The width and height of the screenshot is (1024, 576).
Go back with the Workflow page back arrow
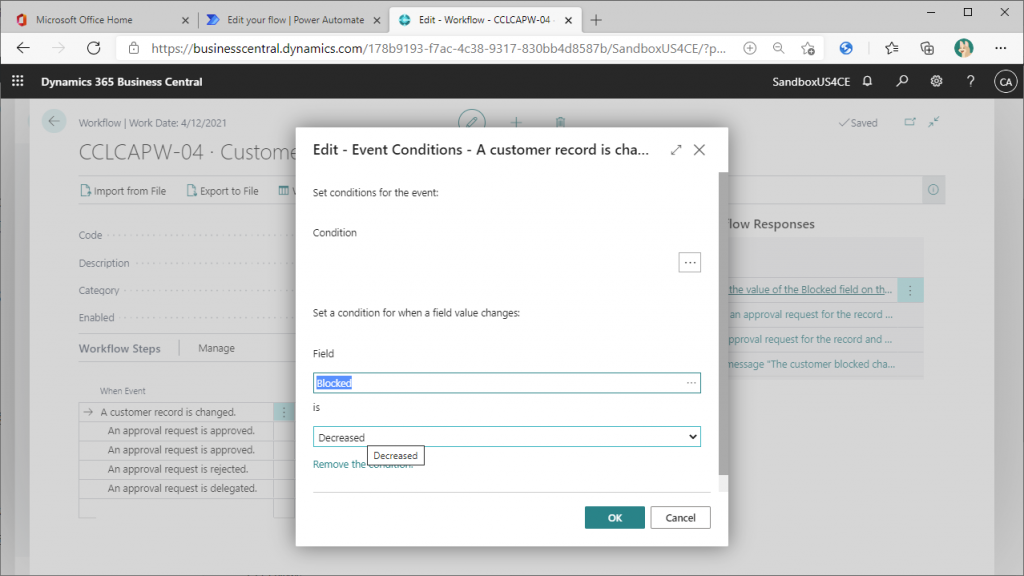point(54,121)
